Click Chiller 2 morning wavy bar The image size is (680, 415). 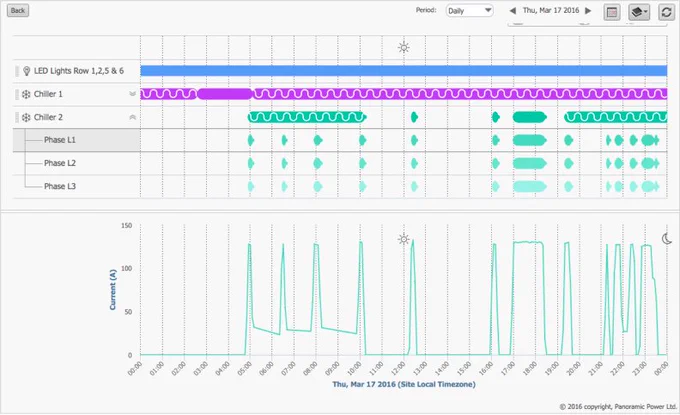(307, 117)
